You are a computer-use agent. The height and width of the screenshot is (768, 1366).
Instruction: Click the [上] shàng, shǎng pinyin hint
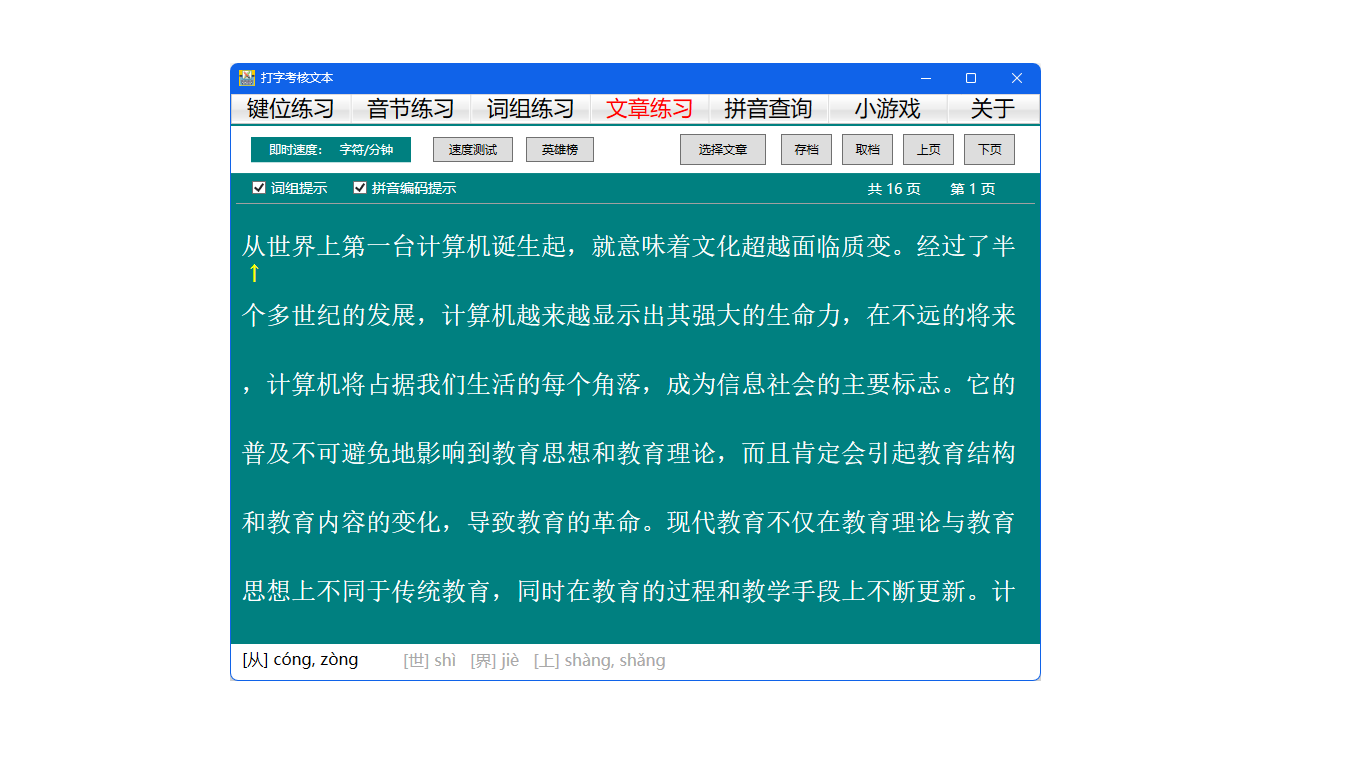(599, 661)
